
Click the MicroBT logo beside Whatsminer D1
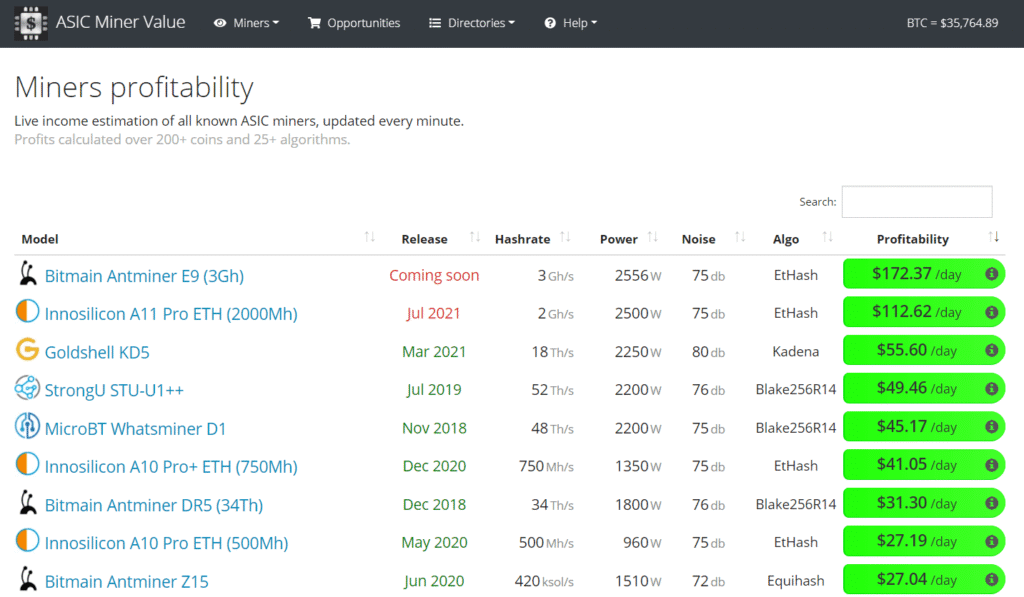(x=27, y=427)
